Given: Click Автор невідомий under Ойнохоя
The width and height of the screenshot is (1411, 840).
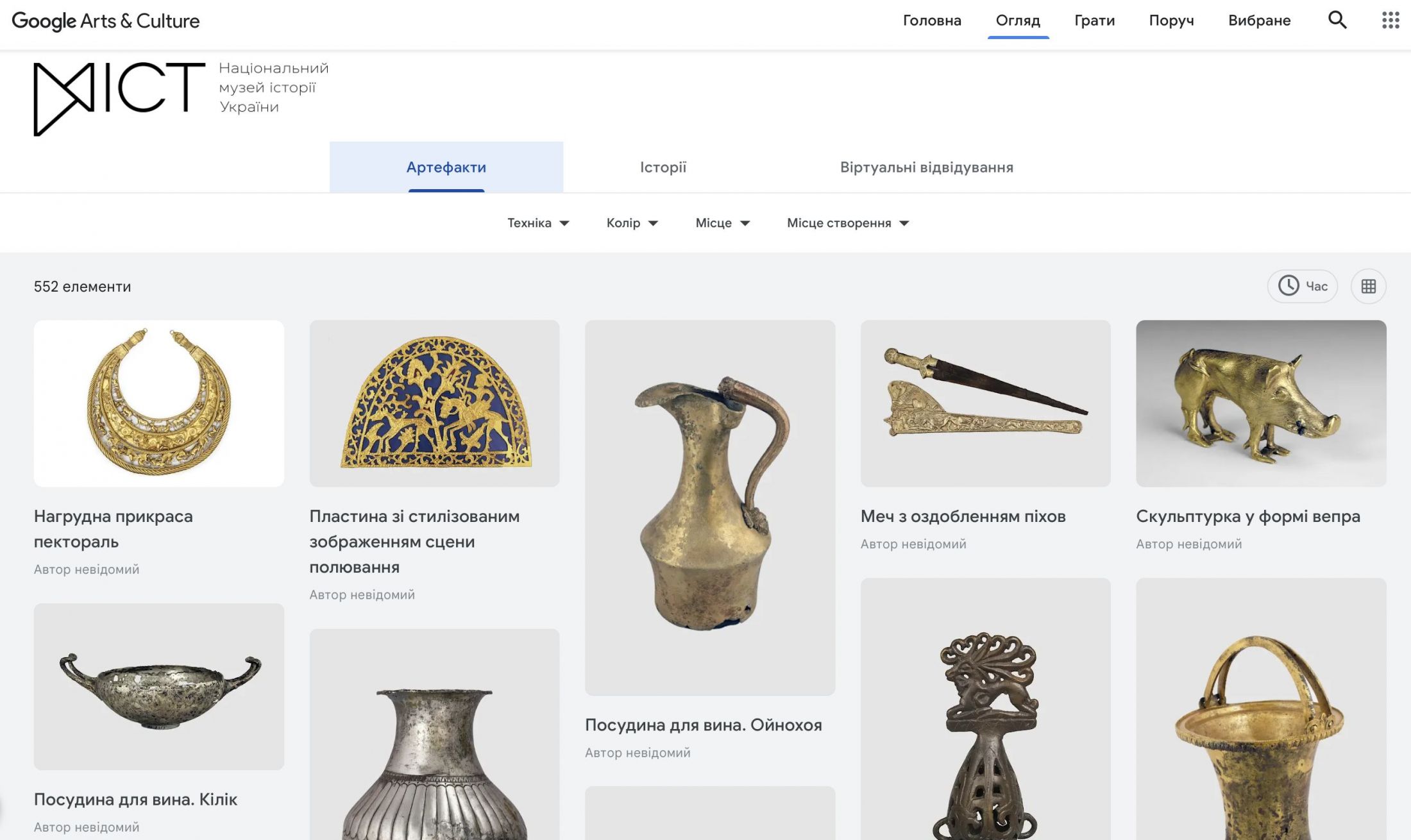Looking at the screenshot, I should [x=638, y=752].
